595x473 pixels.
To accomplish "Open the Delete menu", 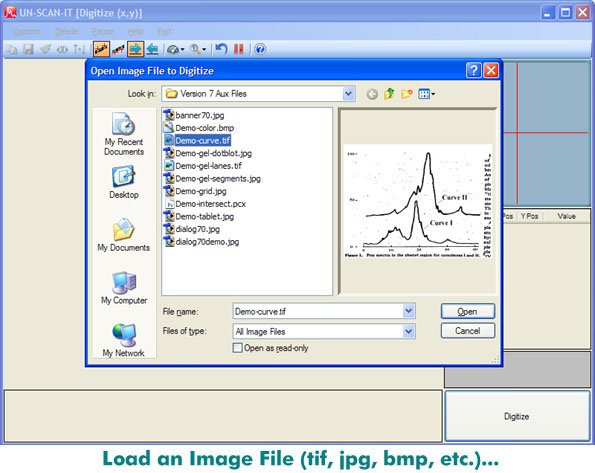I will 66,31.
